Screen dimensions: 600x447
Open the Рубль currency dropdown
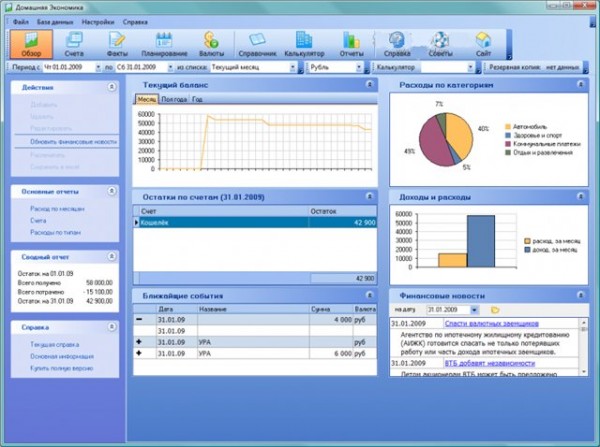(359, 67)
